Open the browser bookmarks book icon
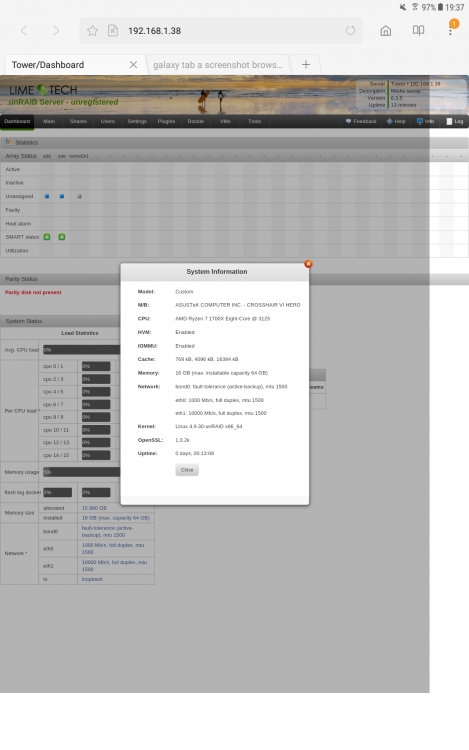The width and height of the screenshot is (469, 750). (418, 31)
